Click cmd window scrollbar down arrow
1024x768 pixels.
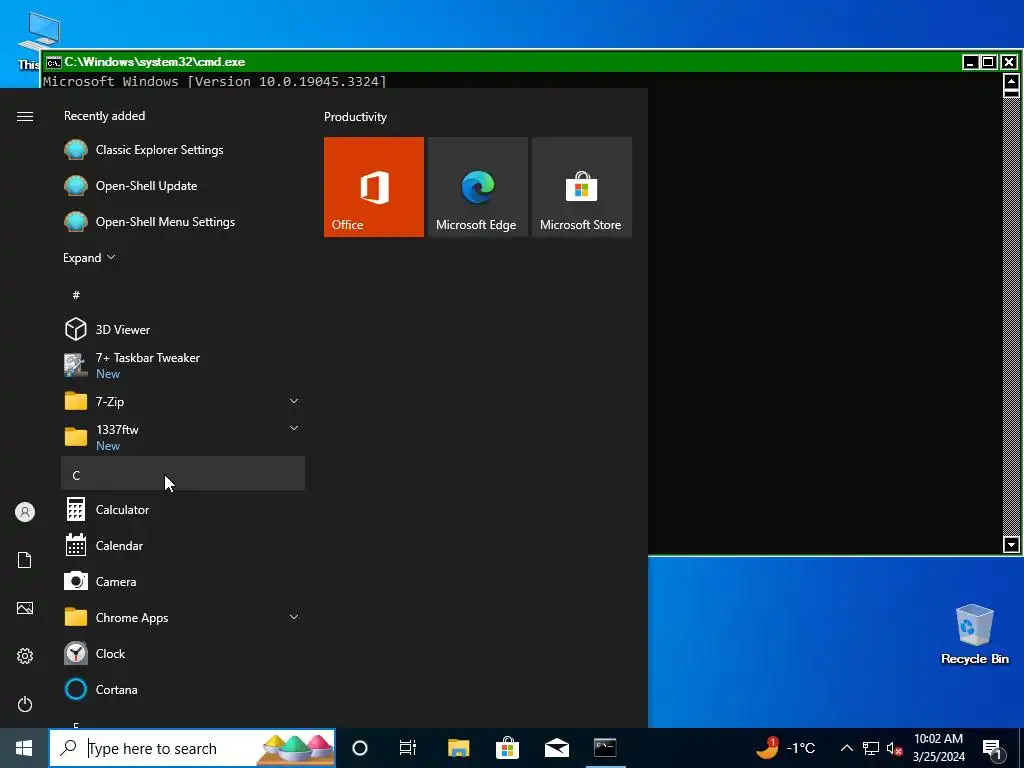pos(1011,543)
